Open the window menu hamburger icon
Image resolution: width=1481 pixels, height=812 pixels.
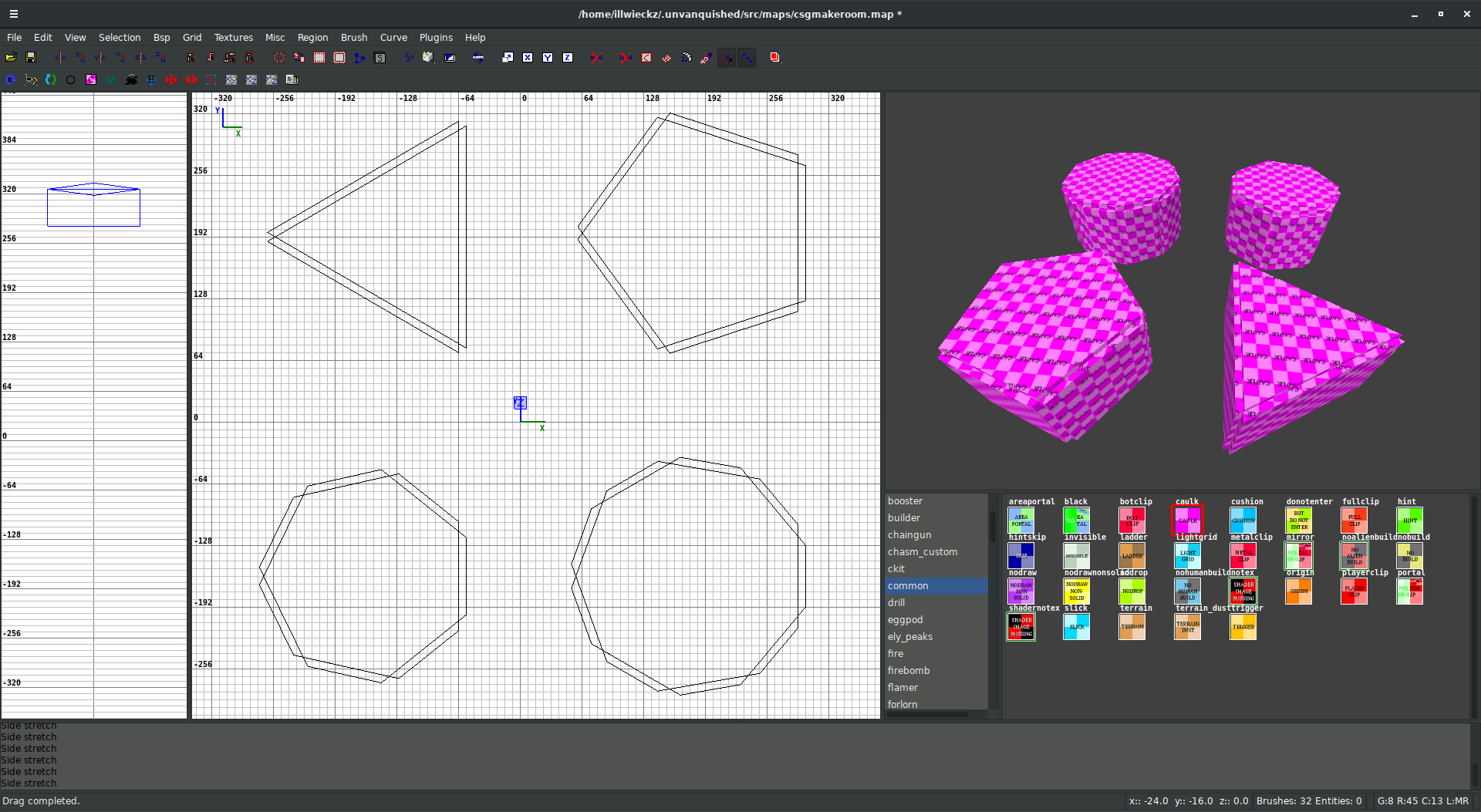coord(14,14)
